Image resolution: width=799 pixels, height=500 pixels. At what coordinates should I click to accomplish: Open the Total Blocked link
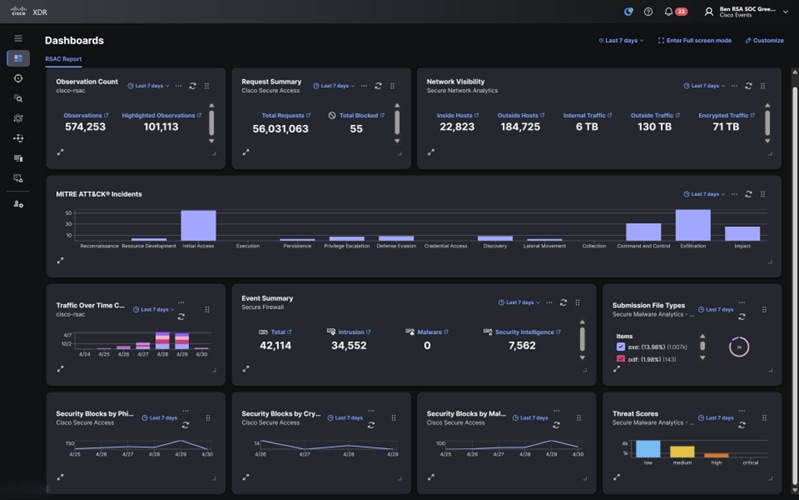tap(362, 115)
